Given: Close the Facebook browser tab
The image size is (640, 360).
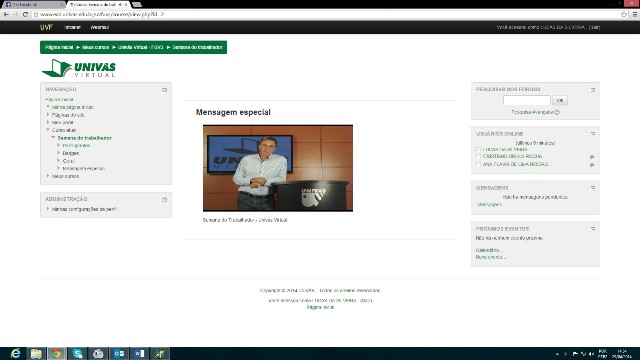Looking at the screenshot, I should pyautogui.click(x=62, y=4).
